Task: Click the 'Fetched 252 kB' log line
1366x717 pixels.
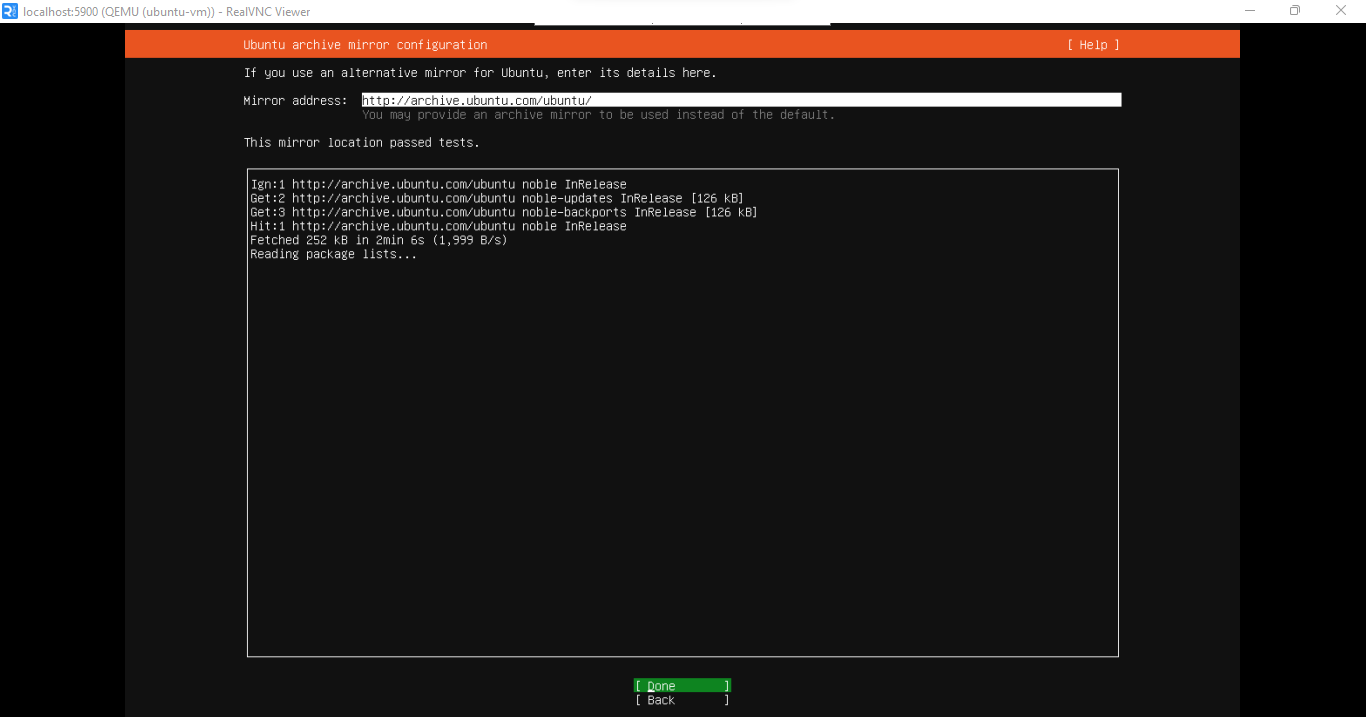Action: [x=379, y=240]
